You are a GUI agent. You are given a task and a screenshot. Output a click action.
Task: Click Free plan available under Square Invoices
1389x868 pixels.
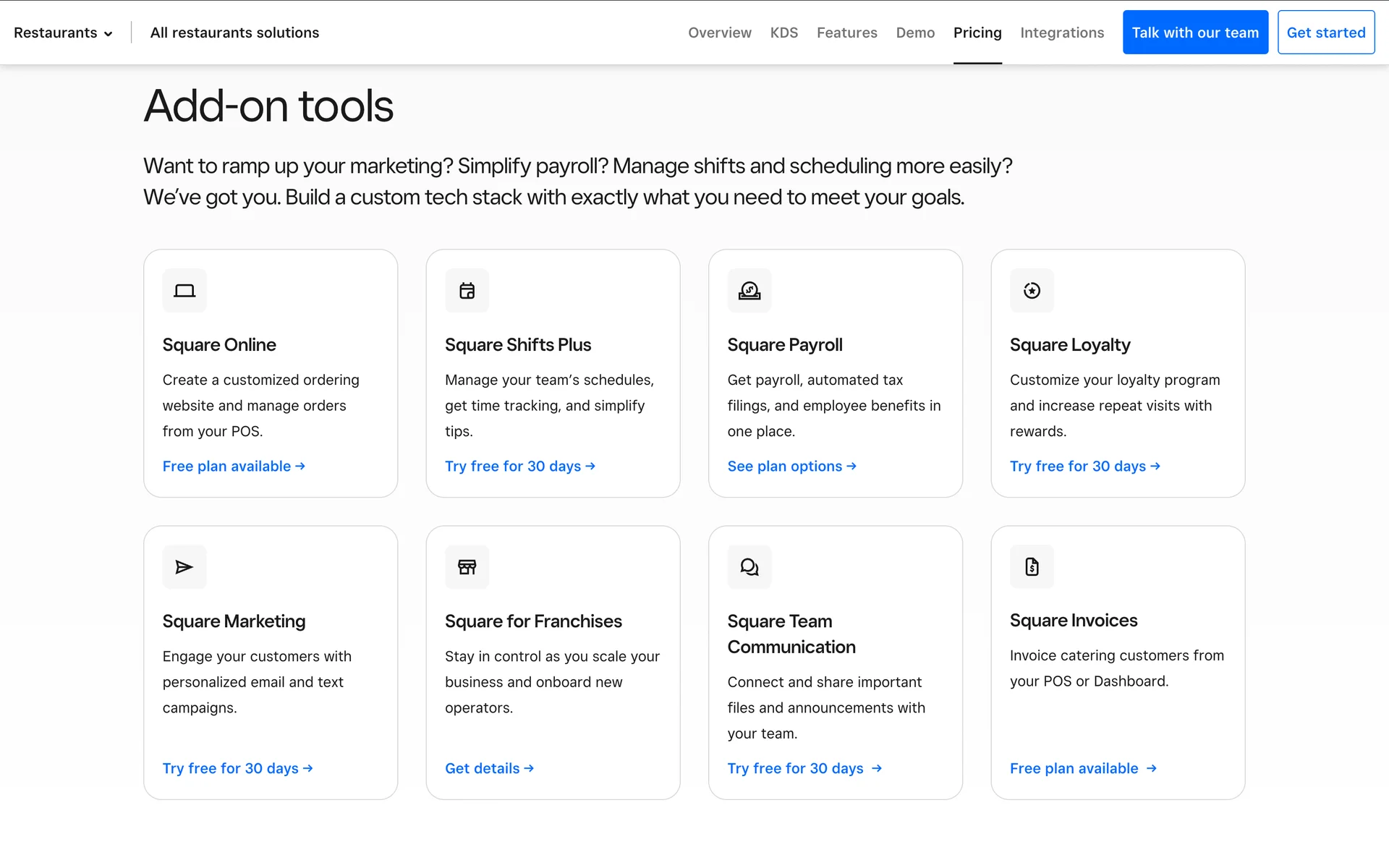coord(1083,769)
